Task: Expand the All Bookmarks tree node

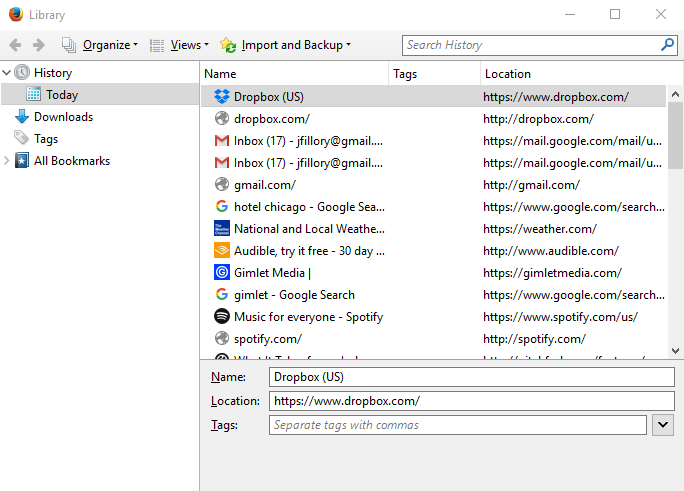Action: pos(8,161)
